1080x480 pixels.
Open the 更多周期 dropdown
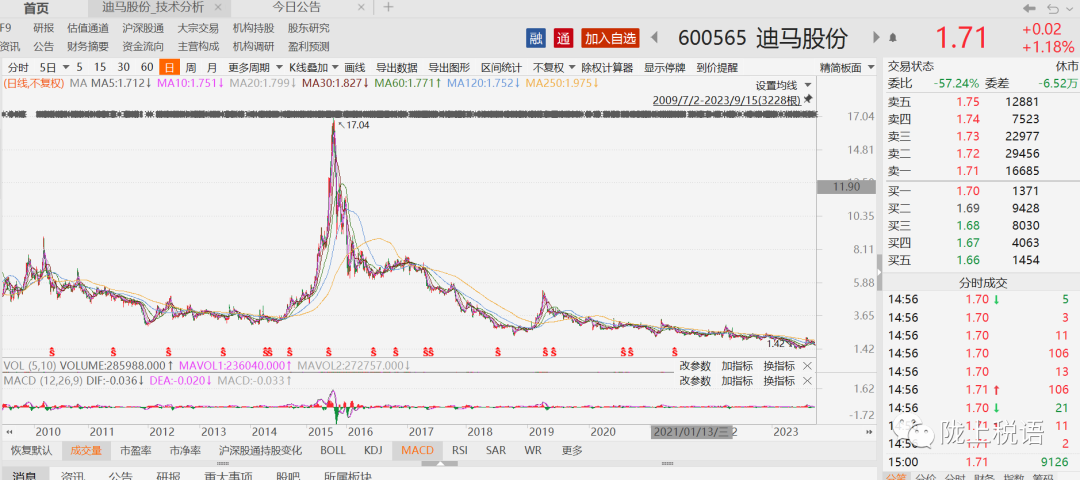(x=279, y=67)
